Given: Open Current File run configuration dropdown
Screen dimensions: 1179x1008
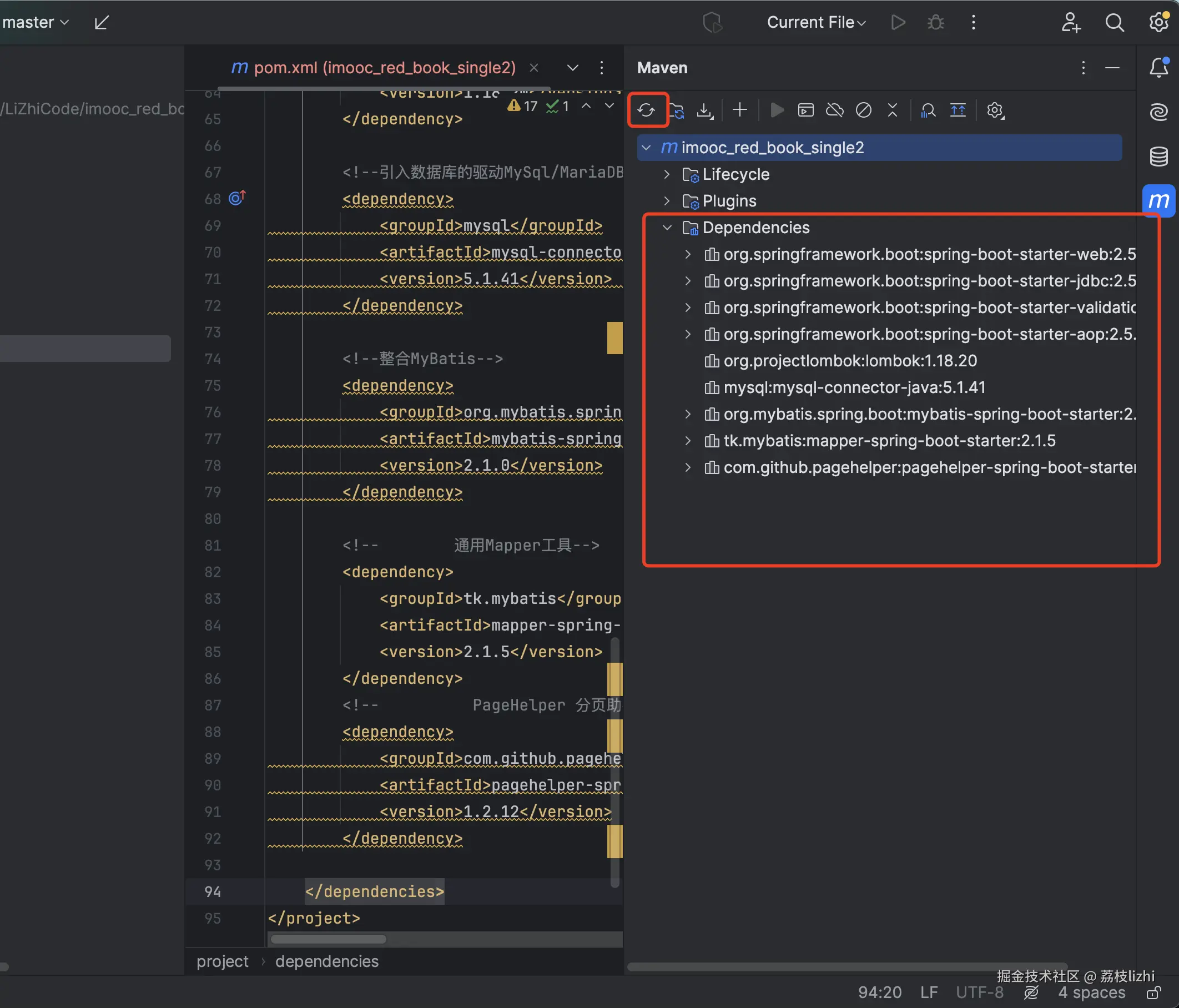Looking at the screenshot, I should point(816,23).
